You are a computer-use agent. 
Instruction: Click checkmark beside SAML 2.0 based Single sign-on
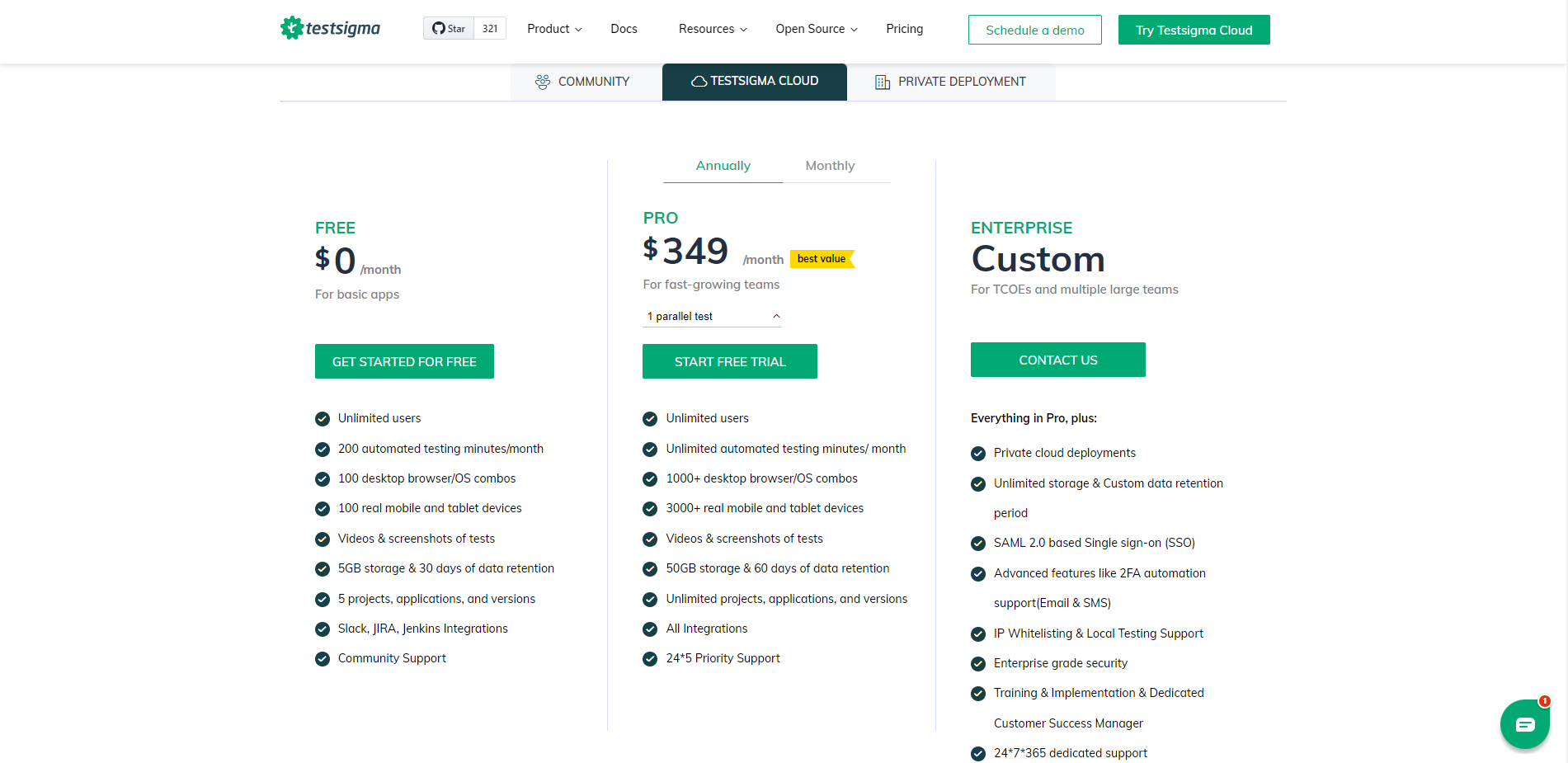click(978, 544)
